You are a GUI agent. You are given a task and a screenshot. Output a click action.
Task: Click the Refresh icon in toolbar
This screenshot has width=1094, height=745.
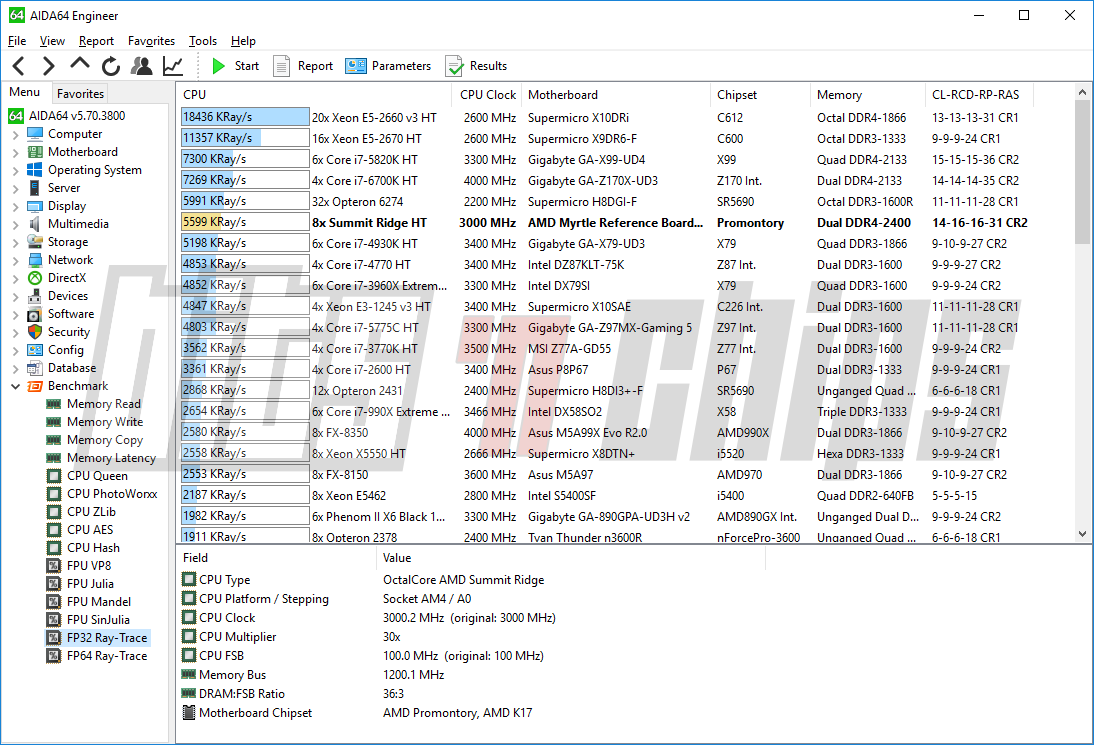111,66
